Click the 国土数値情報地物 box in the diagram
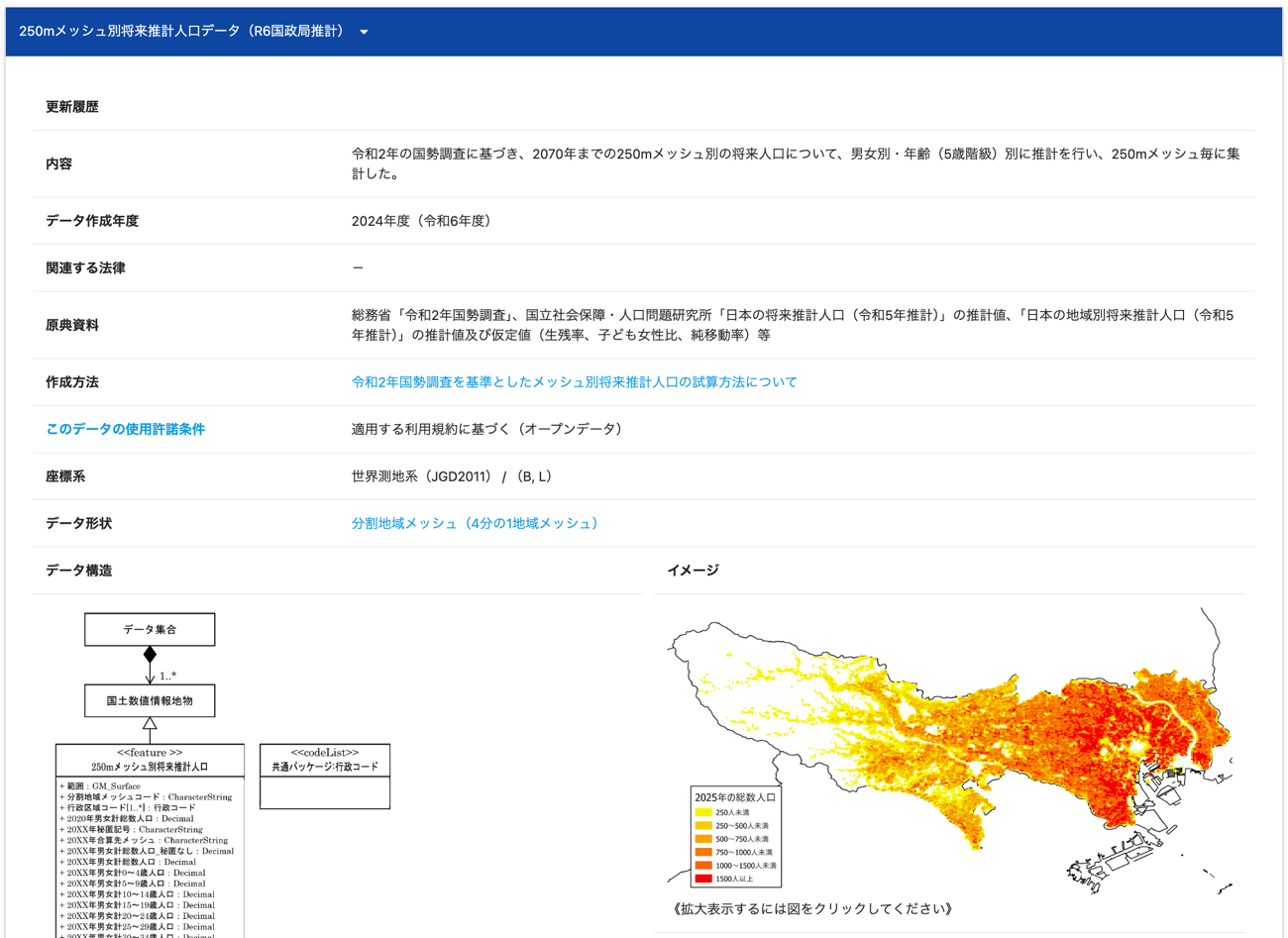The image size is (1288, 938). tap(150, 700)
